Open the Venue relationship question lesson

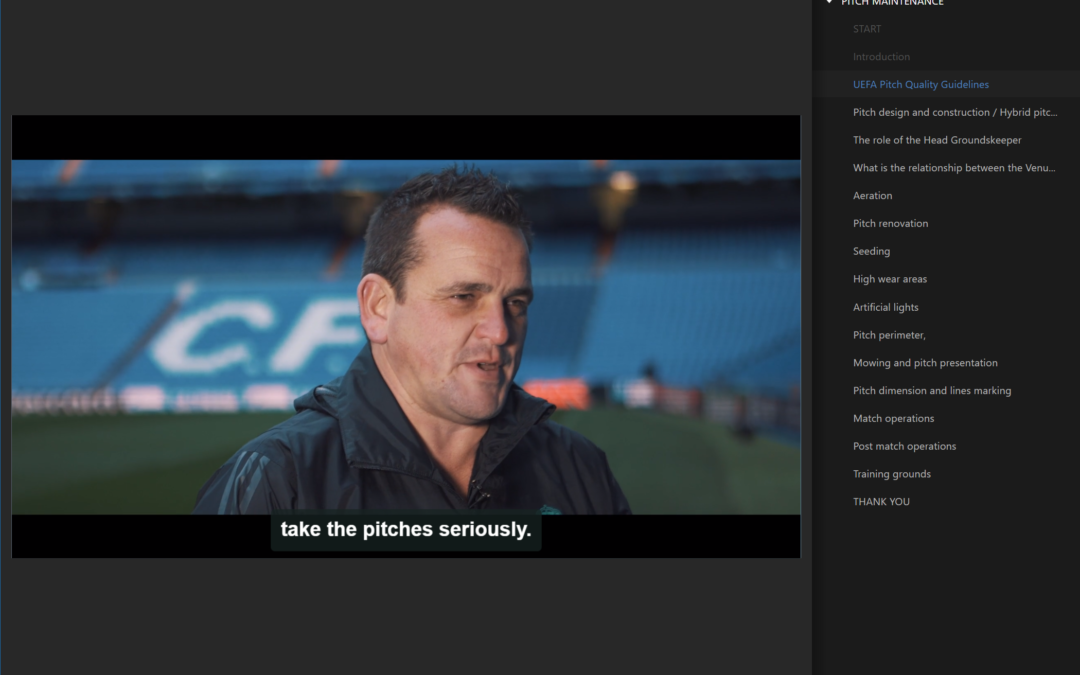pyautogui.click(x=953, y=168)
